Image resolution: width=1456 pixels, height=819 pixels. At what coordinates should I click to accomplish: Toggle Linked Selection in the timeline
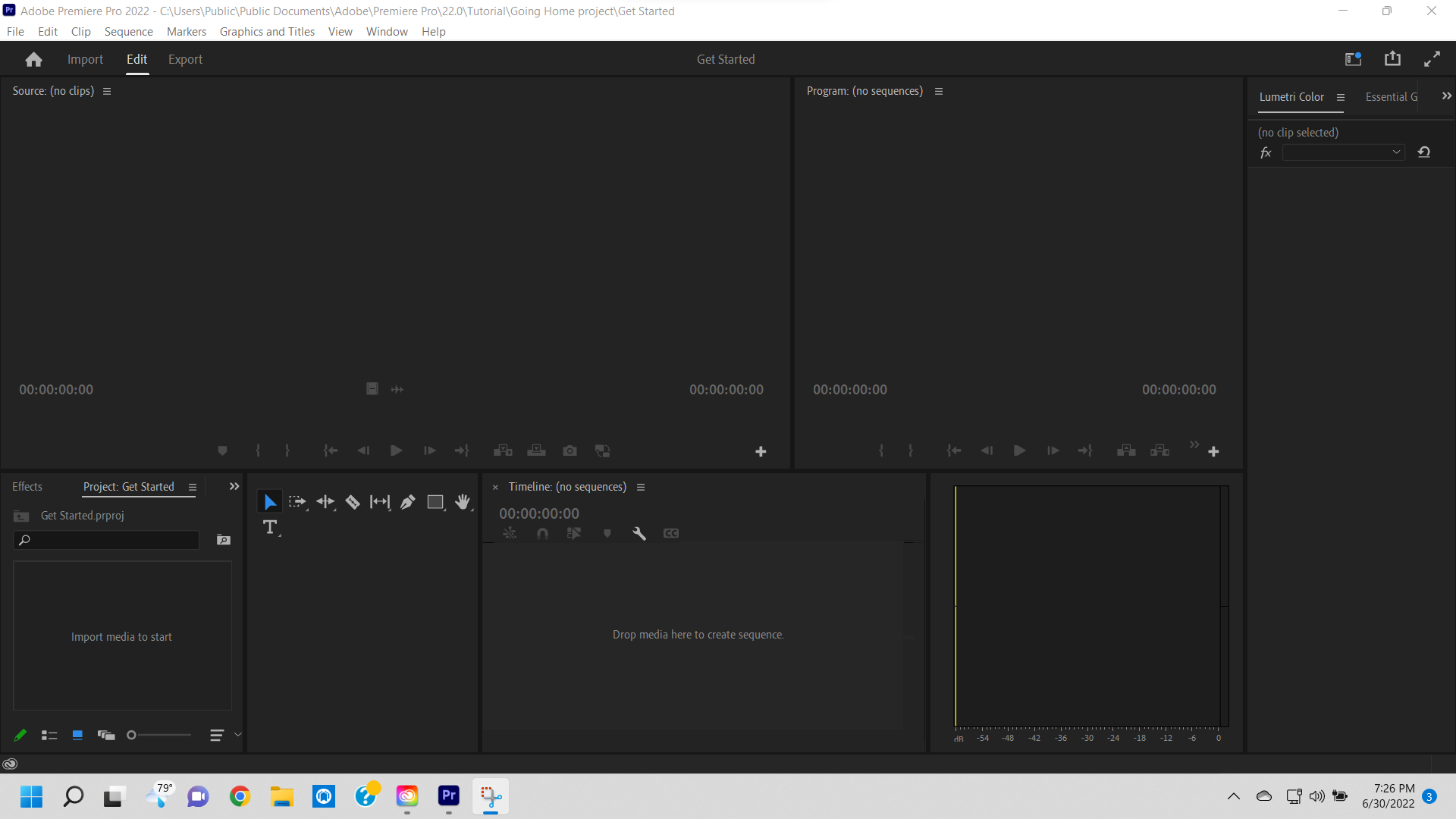tap(510, 533)
